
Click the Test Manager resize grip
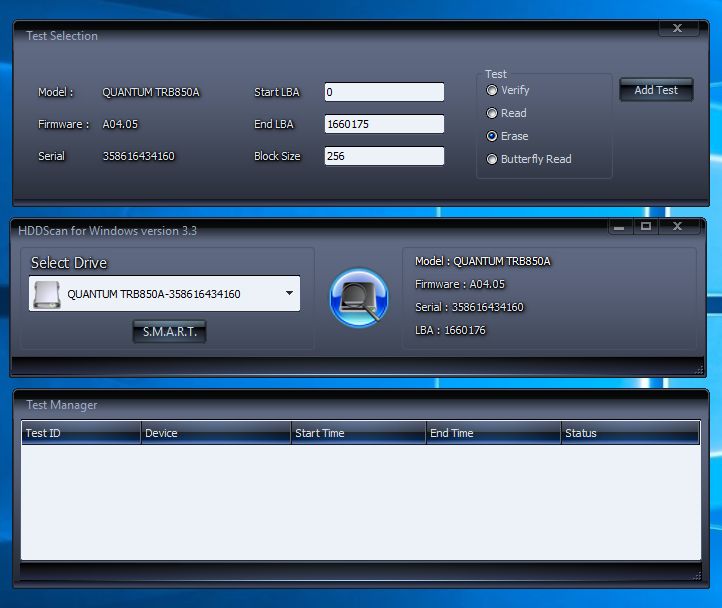point(697,576)
